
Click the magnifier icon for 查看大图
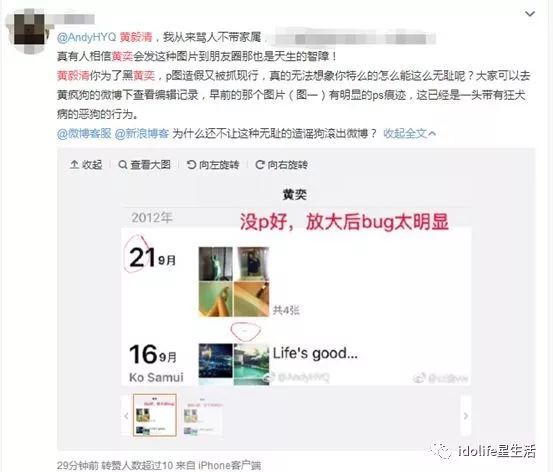point(123,165)
